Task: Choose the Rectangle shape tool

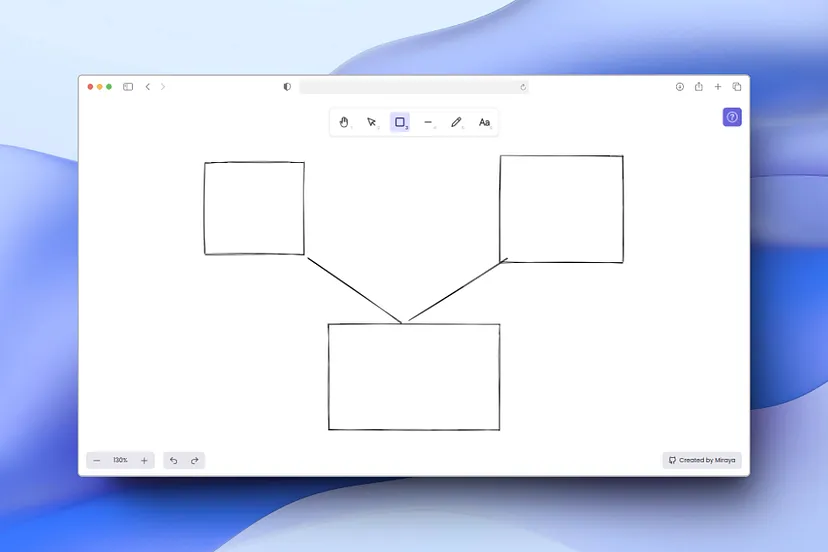Action: coord(400,122)
